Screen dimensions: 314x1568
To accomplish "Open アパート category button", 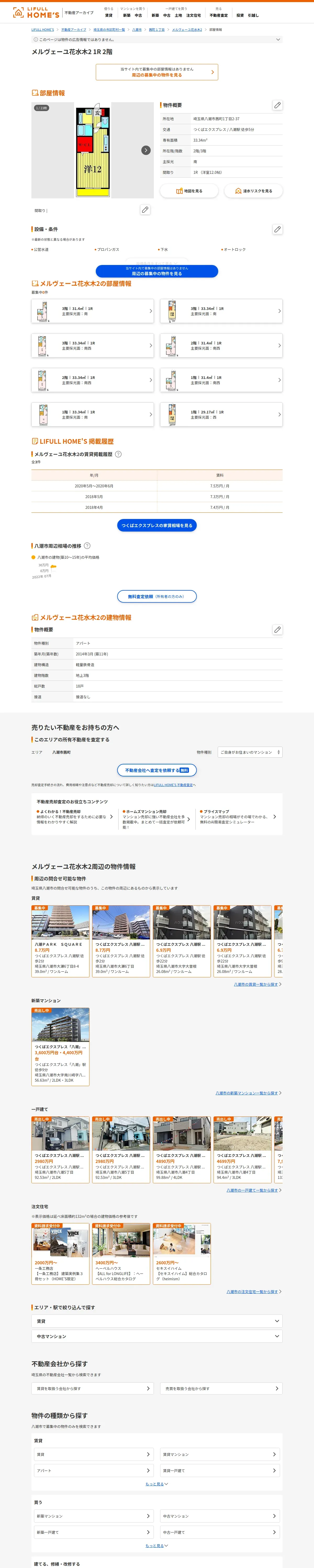I will [x=94, y=1471].
